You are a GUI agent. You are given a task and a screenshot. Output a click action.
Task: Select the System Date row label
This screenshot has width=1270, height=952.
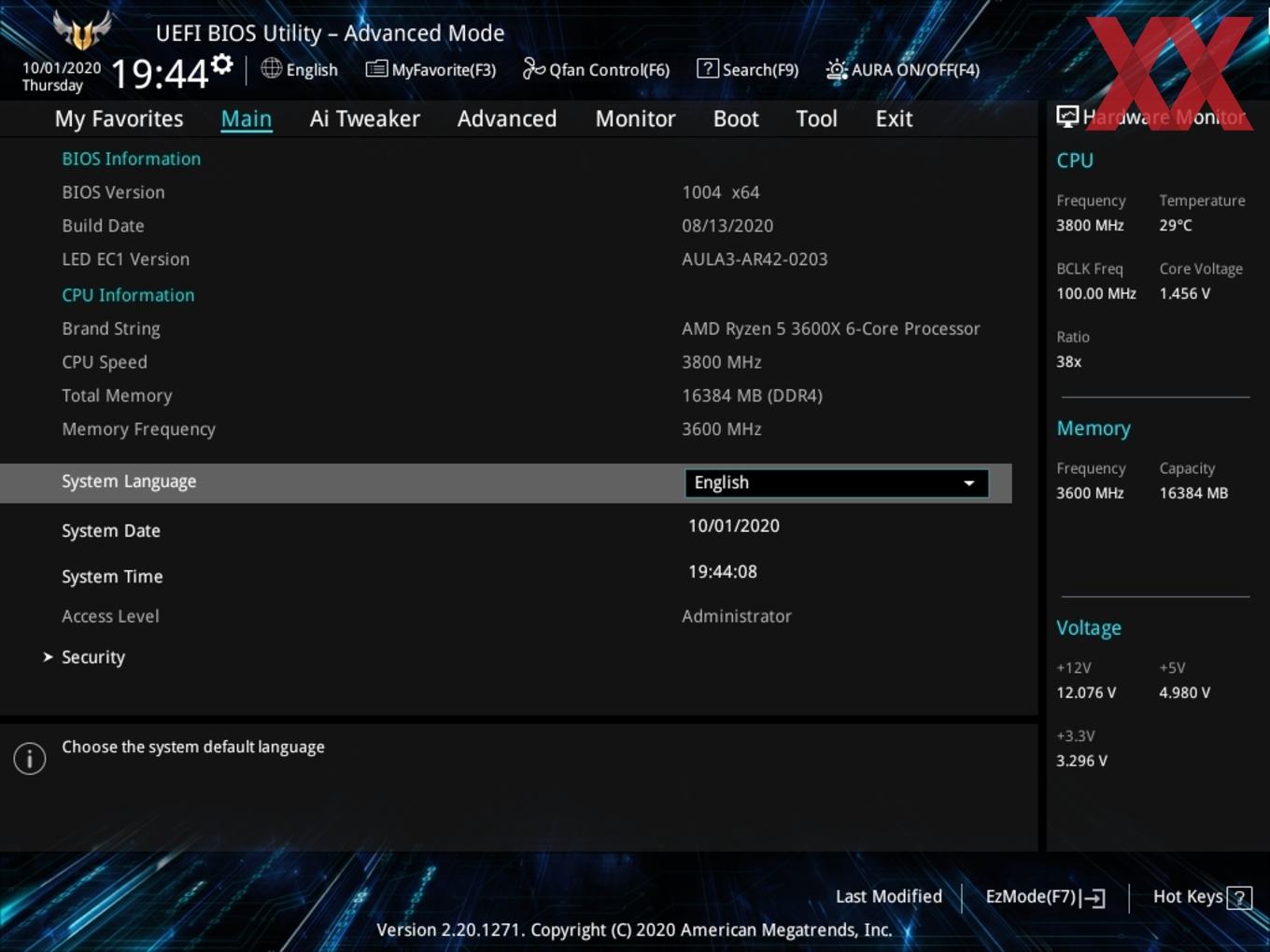tap(111, 530)
